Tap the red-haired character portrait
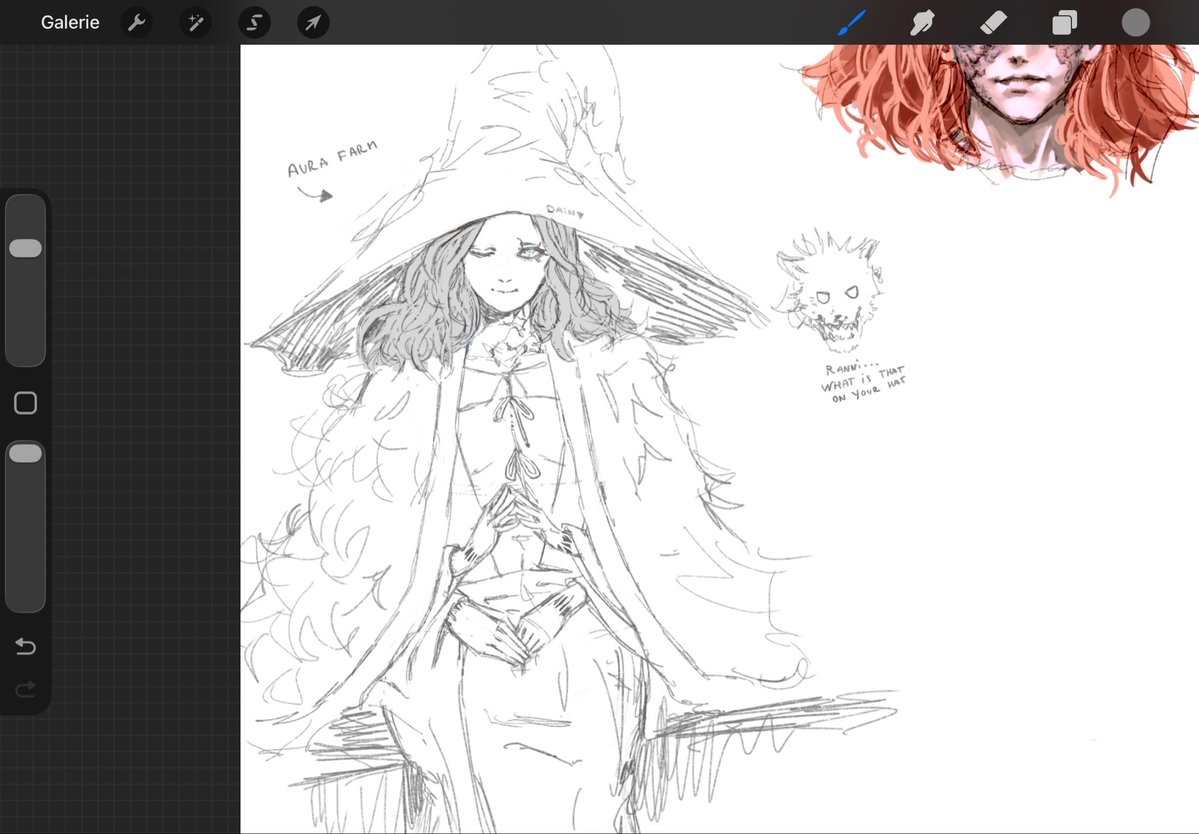This screenshot has height=834, width=1199. pyautogui.click(x=999, y=115)
